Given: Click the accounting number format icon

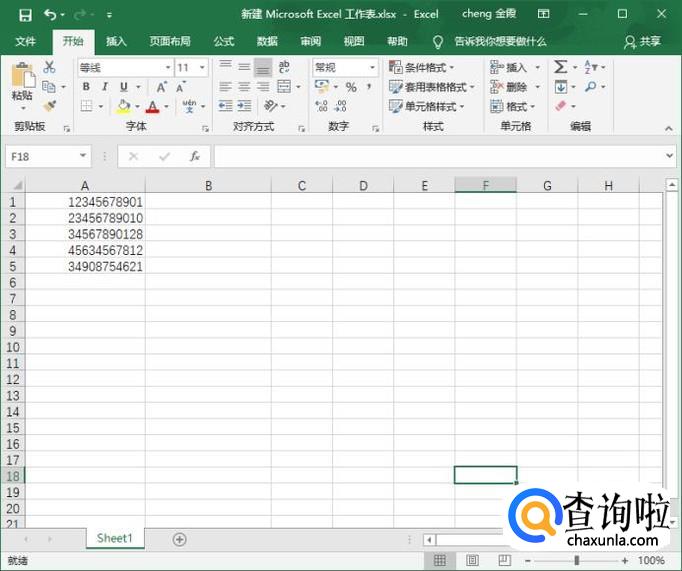Looking at the screenshot, I should (322, 87).
